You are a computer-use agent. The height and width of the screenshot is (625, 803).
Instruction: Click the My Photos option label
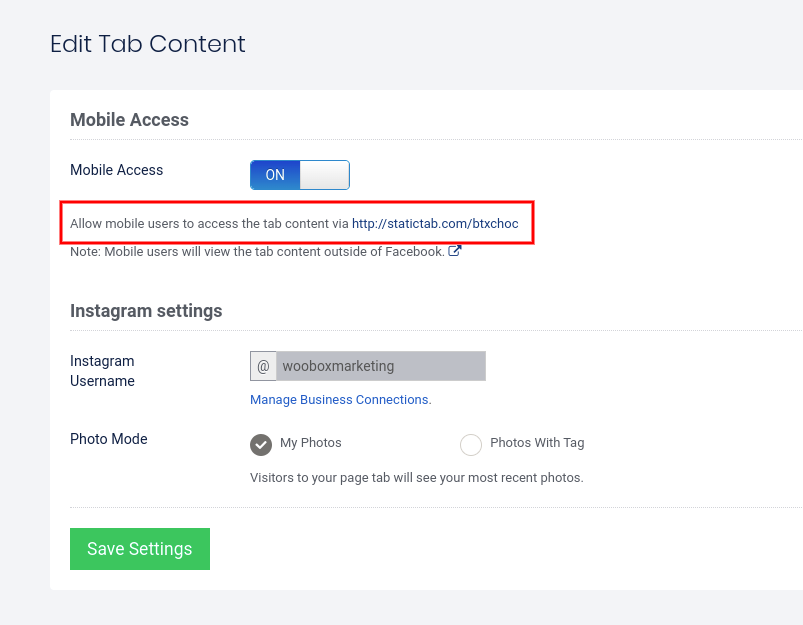coord(311,443)
